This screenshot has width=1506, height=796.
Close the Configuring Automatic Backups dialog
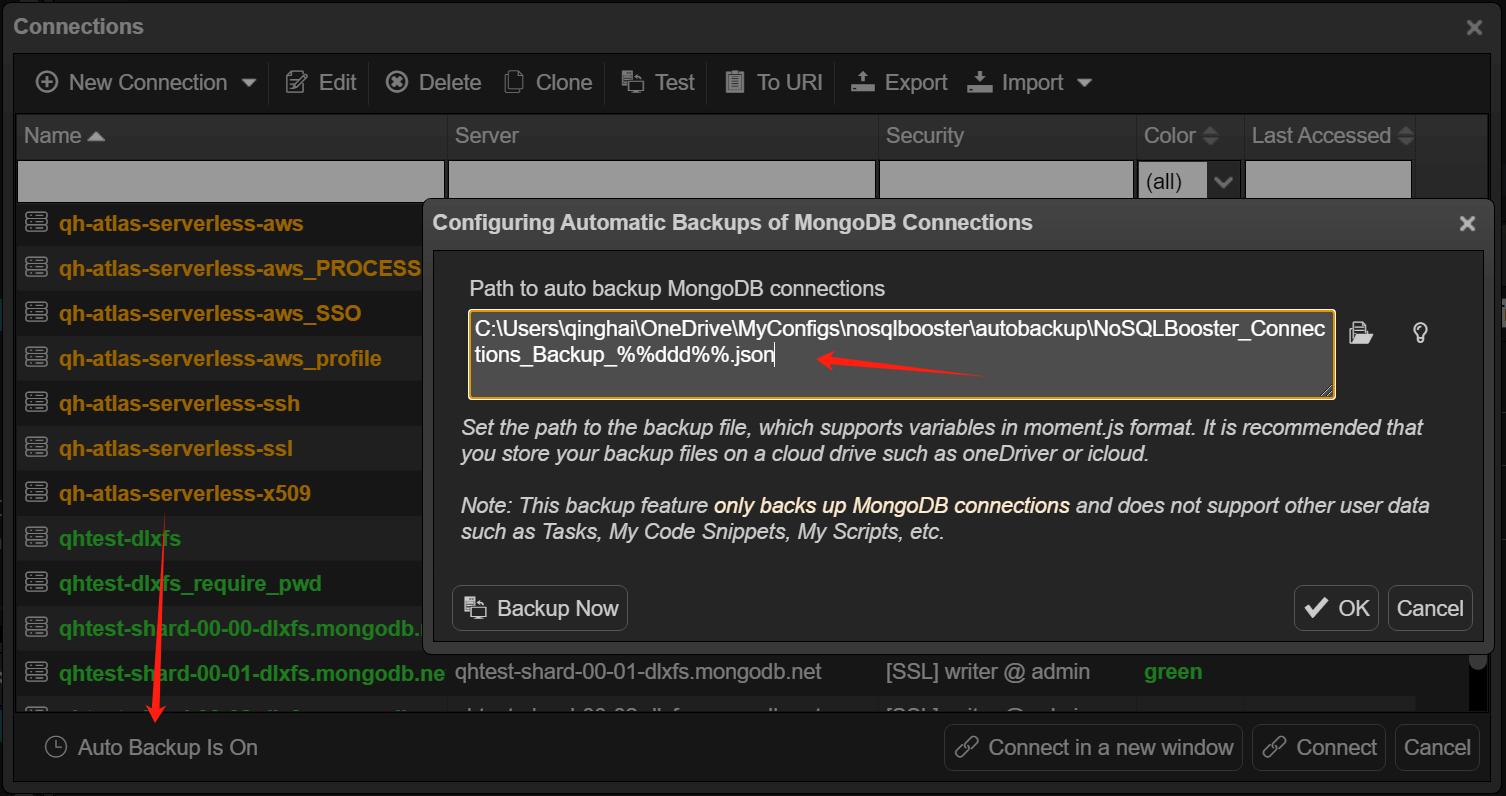click(1467, 224)
